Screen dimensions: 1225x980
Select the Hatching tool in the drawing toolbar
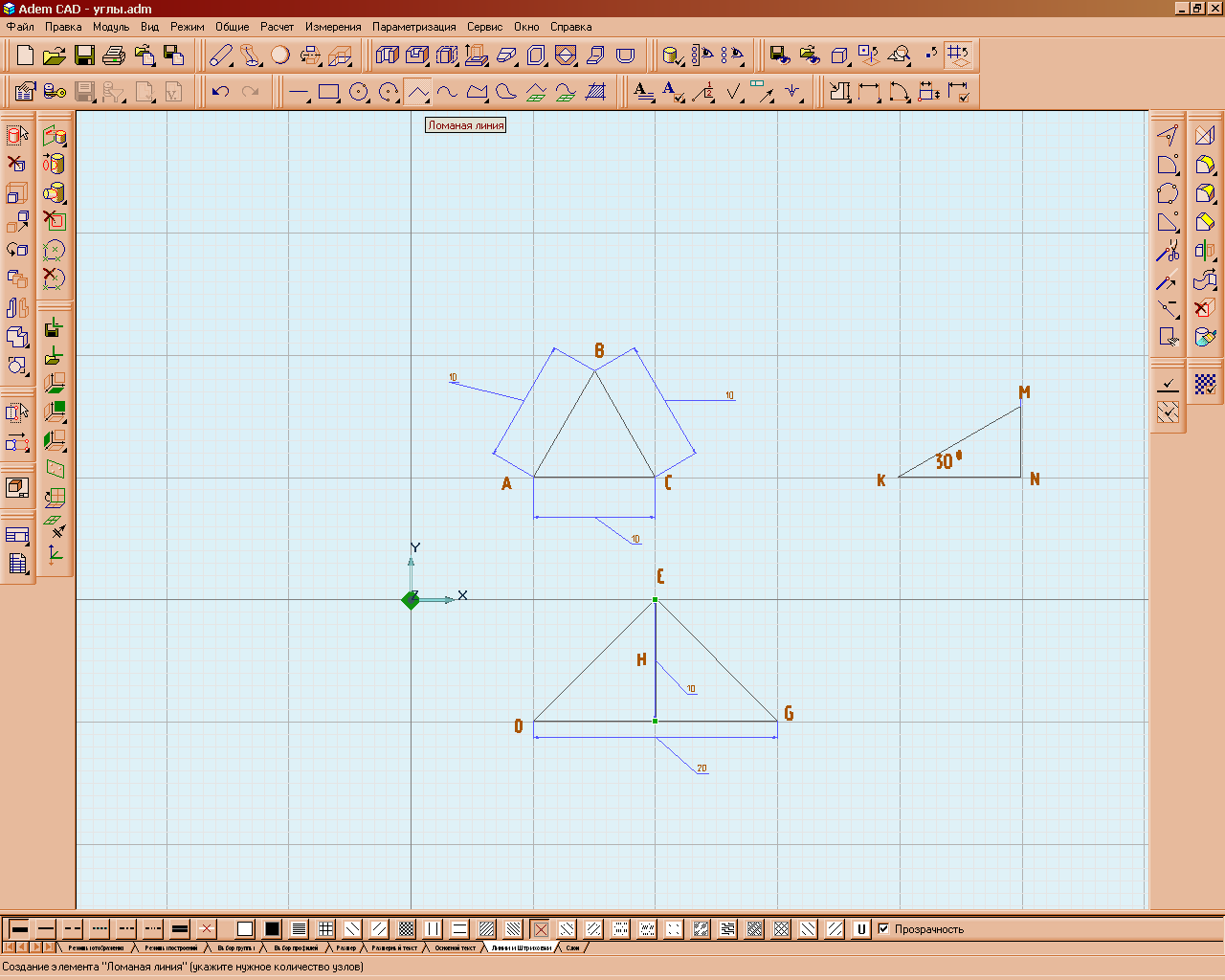click(x=595, y=92)
